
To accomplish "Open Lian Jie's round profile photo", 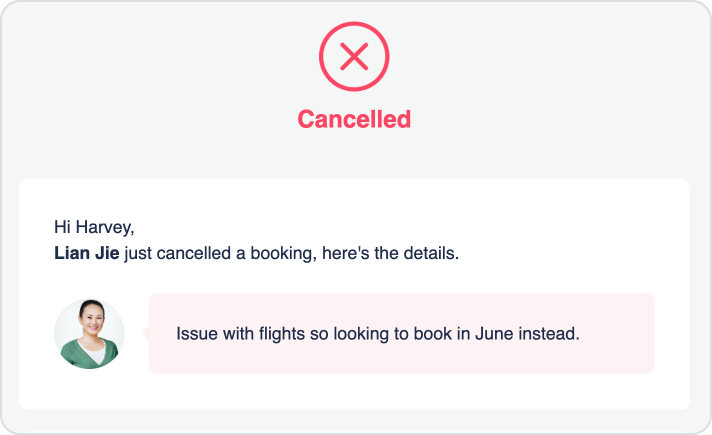I will click(x=89, y=334).
